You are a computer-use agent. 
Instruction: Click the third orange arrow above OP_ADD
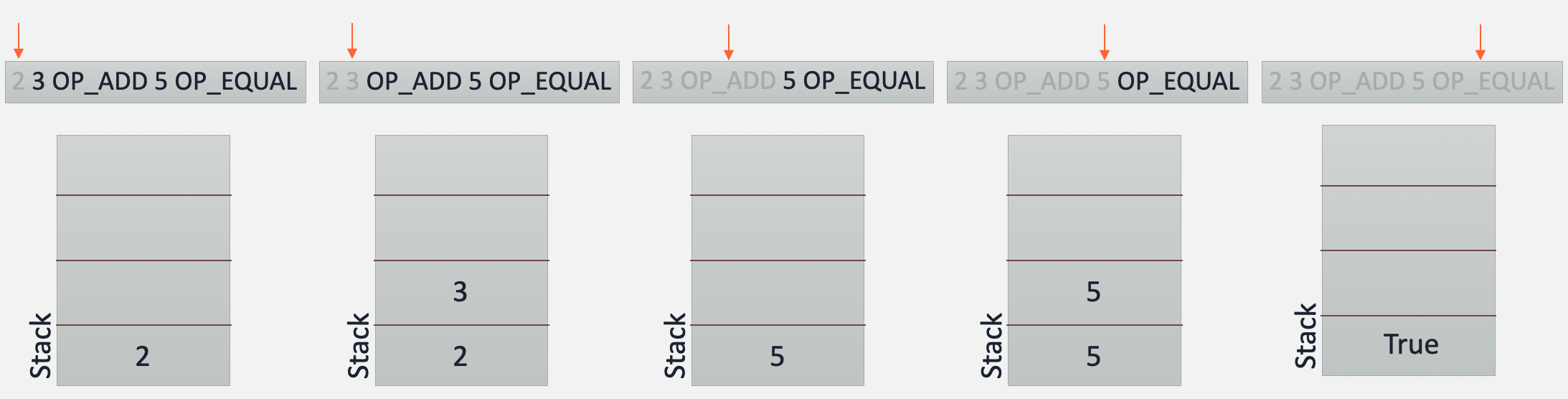(728, 42)
